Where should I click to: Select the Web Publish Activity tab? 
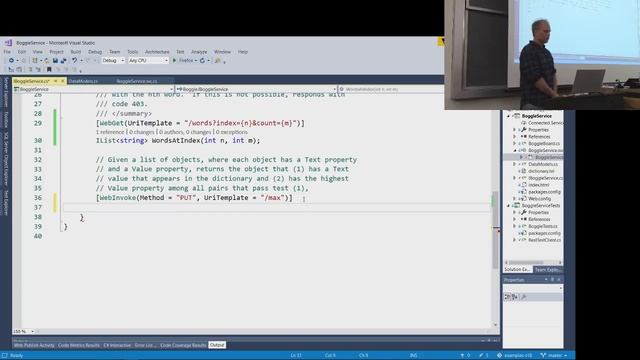(x=34, y=345)
